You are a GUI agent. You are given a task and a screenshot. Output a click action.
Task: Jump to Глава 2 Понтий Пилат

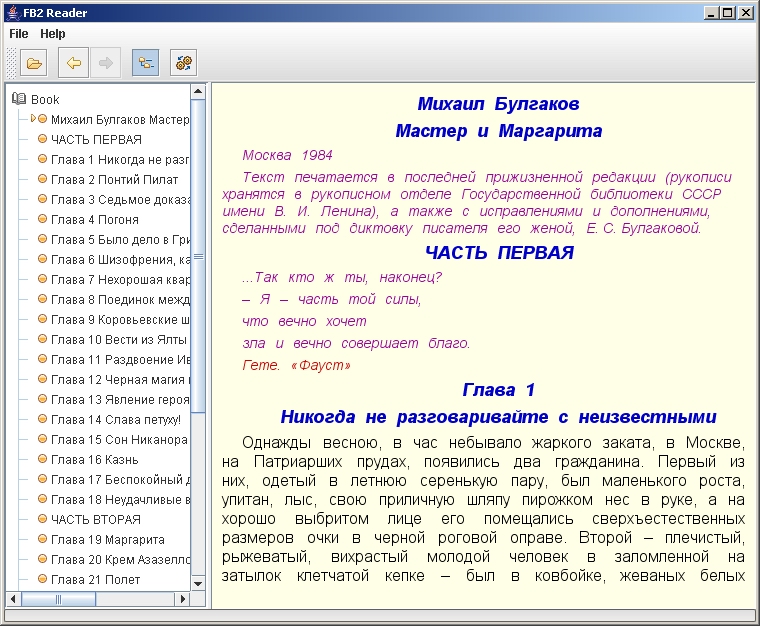[x=114, y=179]
